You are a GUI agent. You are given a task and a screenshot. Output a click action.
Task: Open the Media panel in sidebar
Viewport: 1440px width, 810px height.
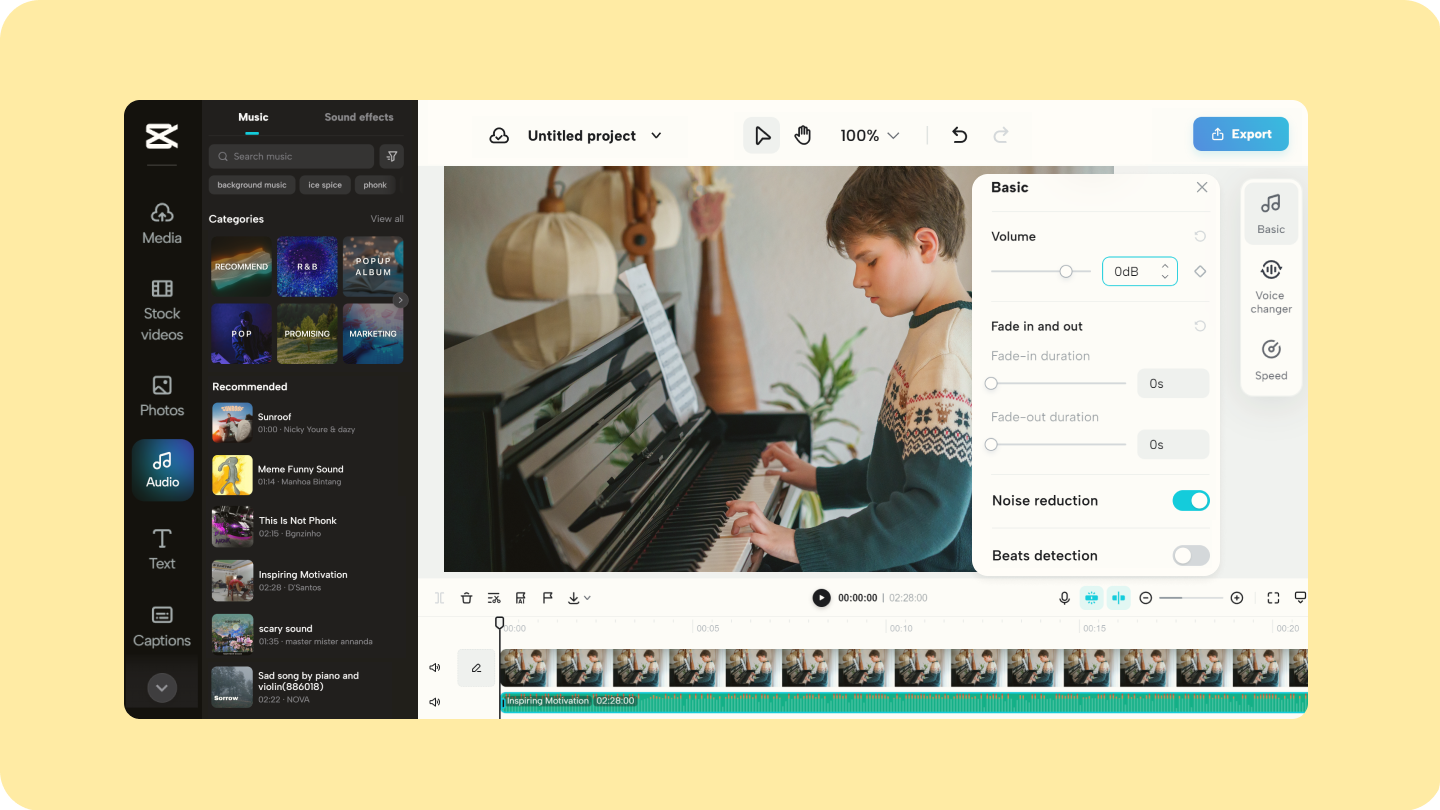162,223
